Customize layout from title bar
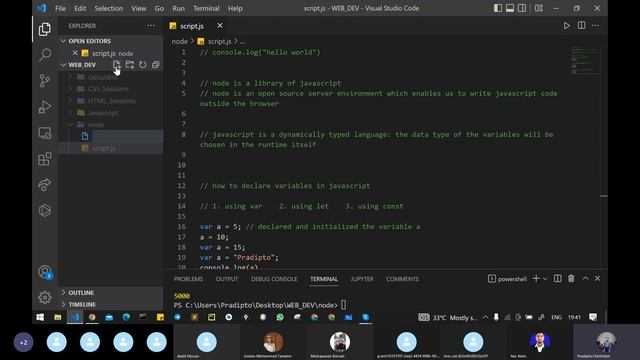 click(x=539, y=8)
